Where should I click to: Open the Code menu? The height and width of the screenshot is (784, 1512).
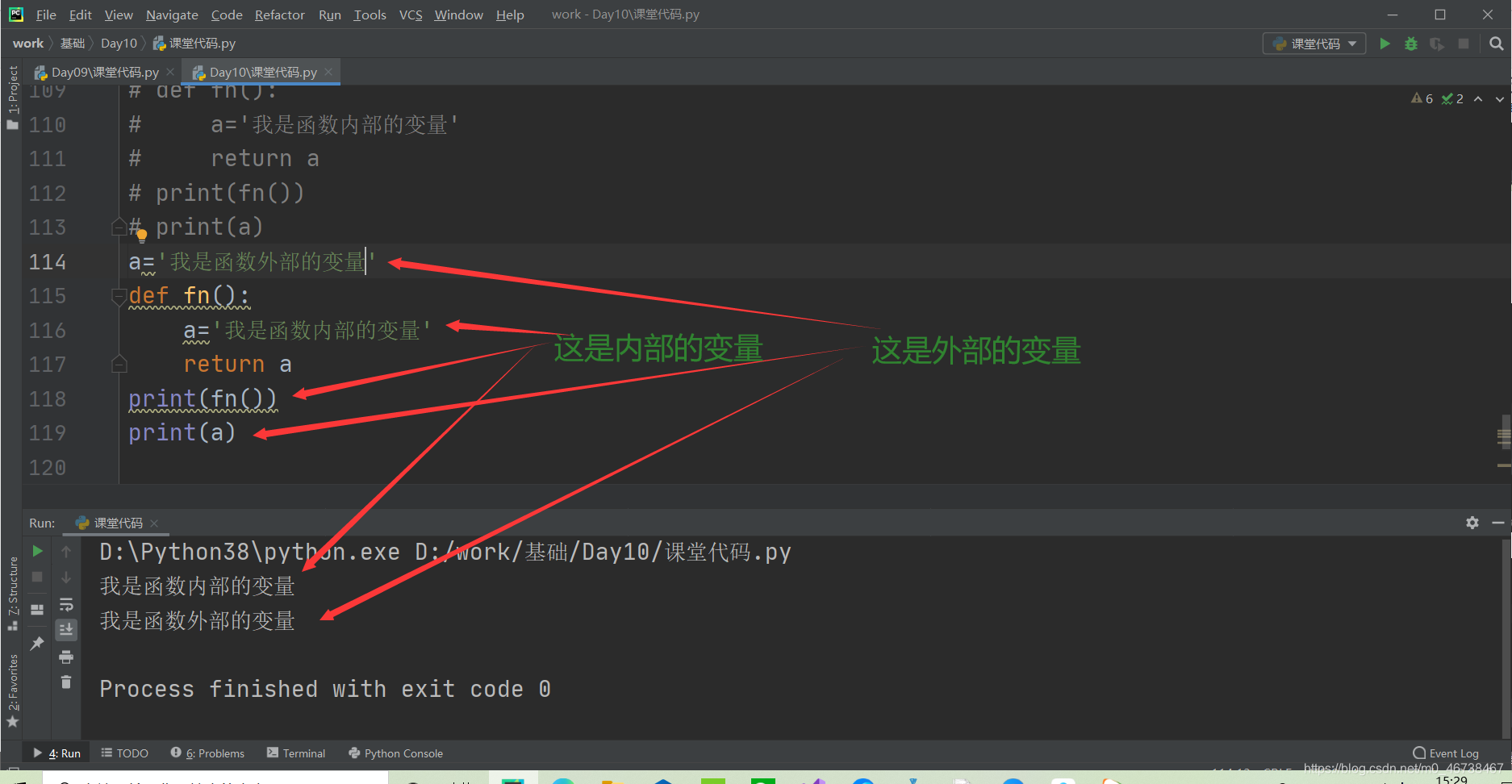pos(227,15)
